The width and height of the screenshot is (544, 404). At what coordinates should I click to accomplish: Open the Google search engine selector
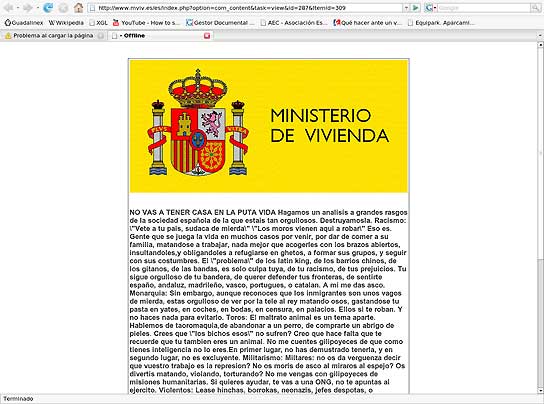tap(431, 8)
